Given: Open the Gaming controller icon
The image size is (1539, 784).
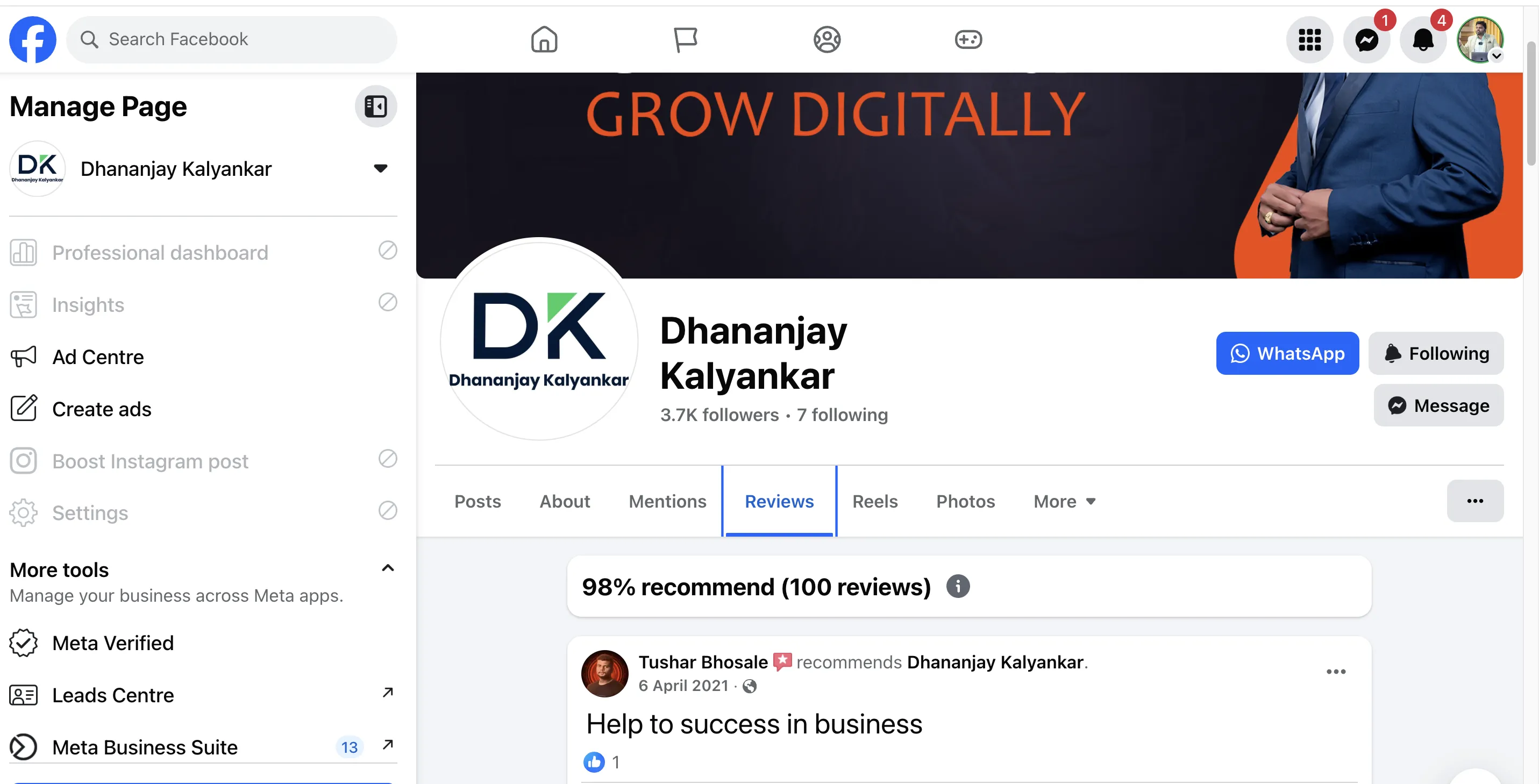Looking at the screenshot, I should pos(968,39).
